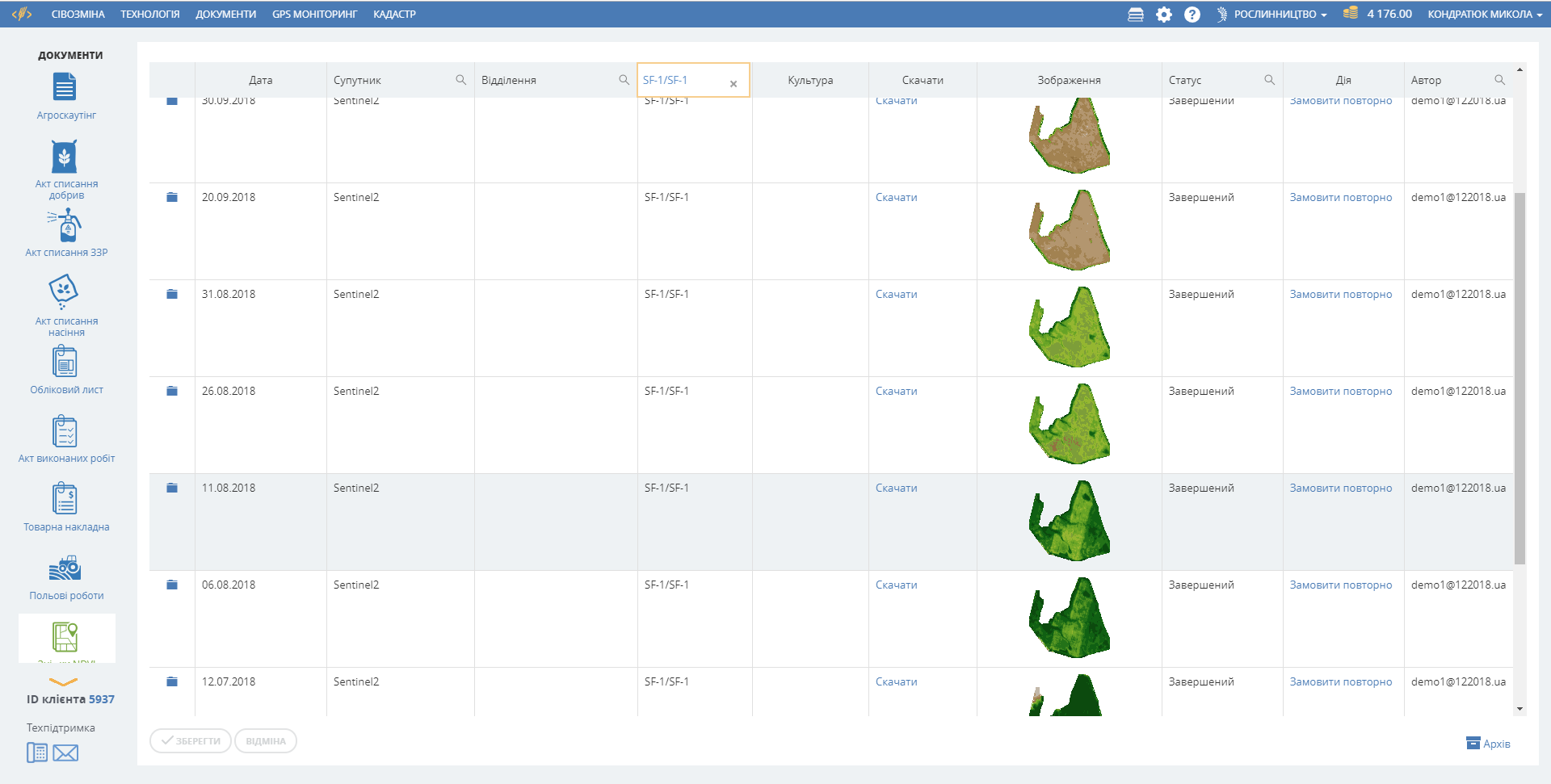The height and width of the screenshot is (784, 1551).
Task: Click the tech support email envelope icon
Action: click(x=65, y=753)
